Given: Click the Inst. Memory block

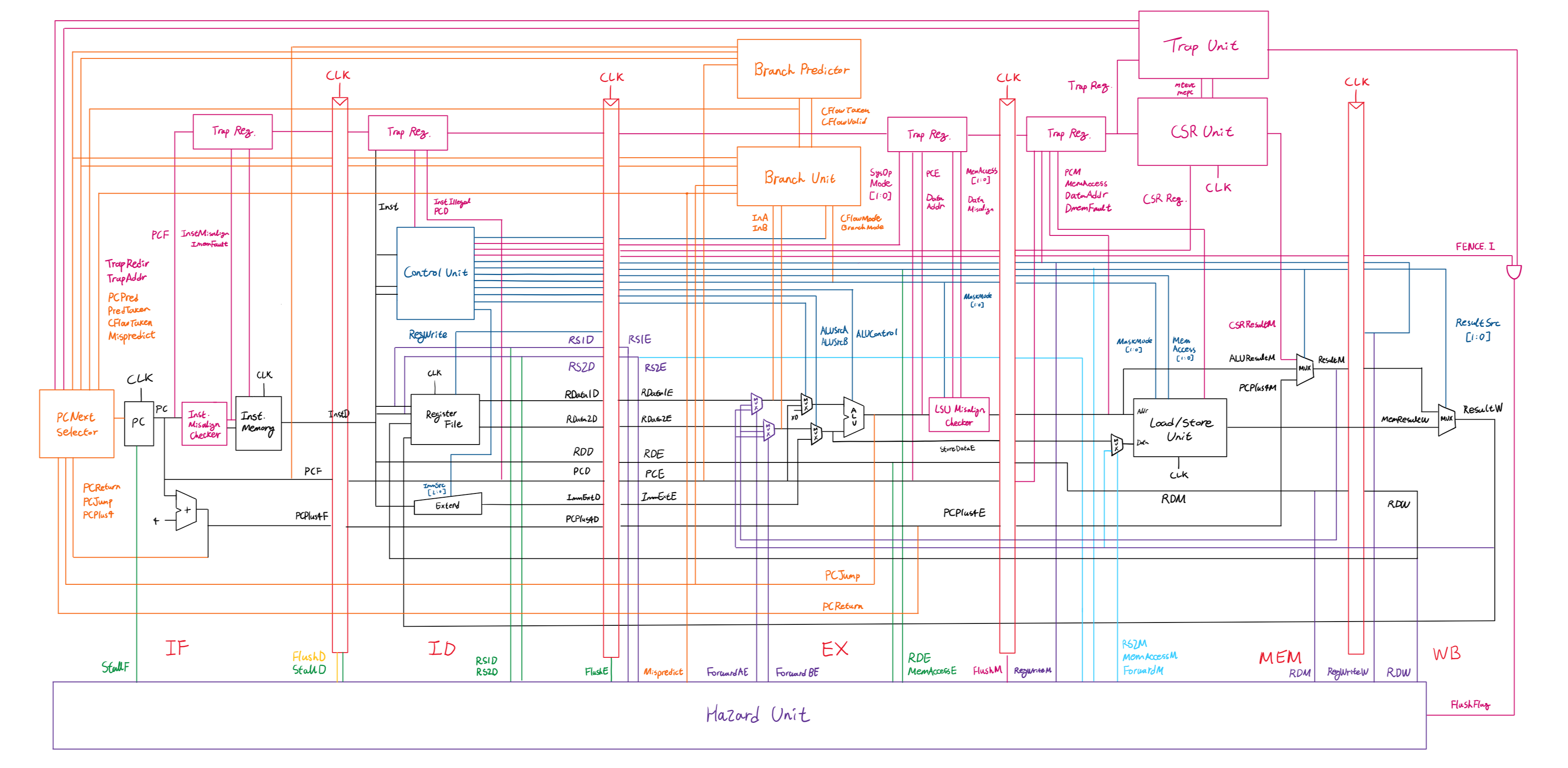Looking at the screenshot, I should 258,424.
